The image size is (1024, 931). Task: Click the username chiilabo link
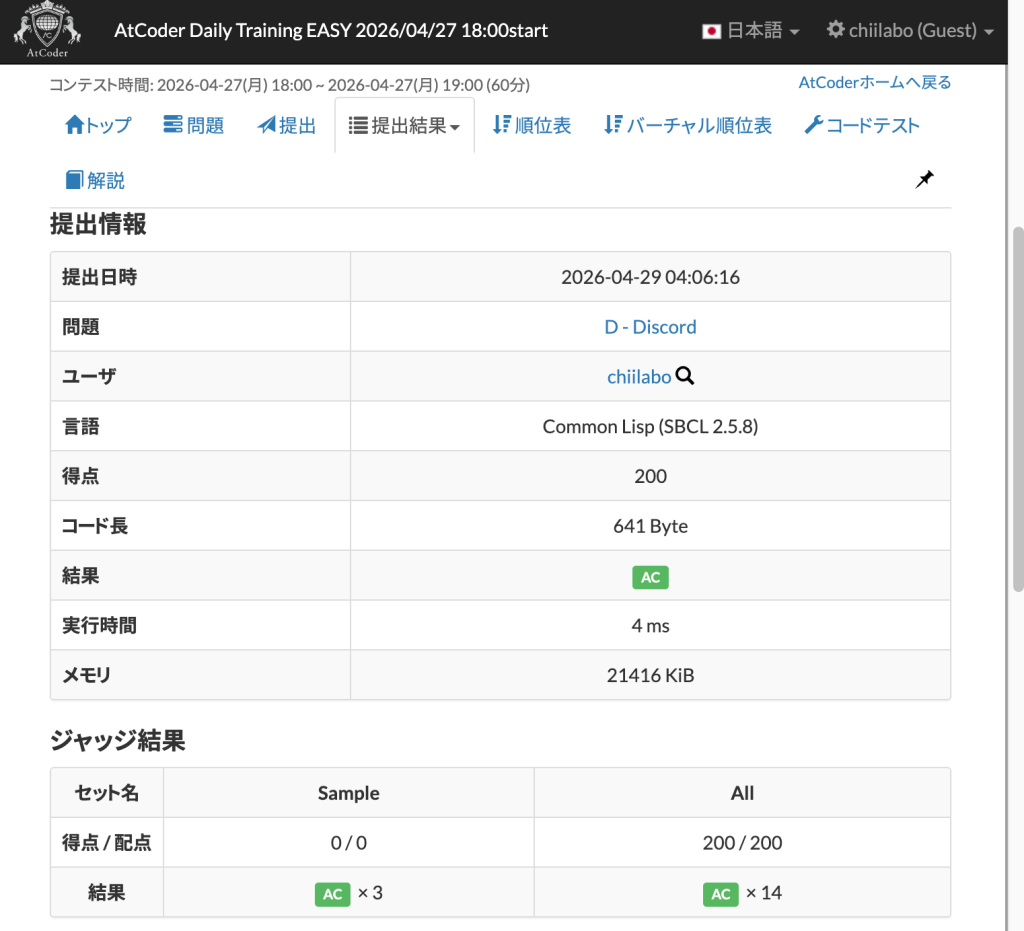click(x=639, y=377)
